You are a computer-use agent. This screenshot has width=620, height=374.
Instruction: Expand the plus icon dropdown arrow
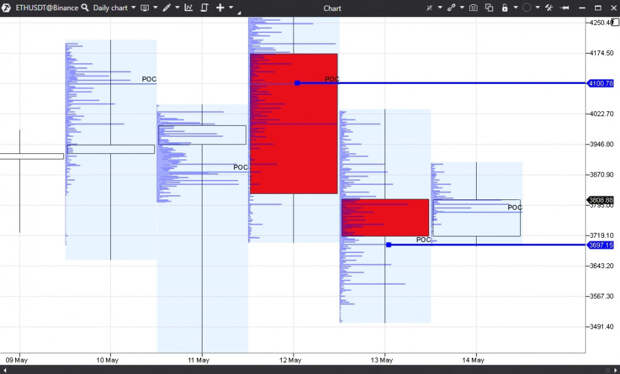(x=231, y=8)
